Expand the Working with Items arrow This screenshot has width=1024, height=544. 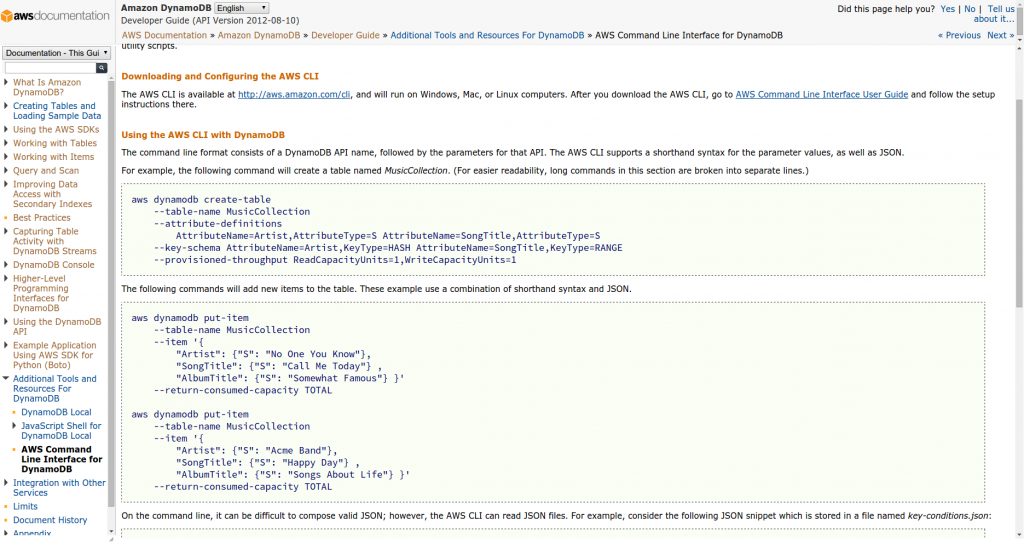[x=6, y=157]
